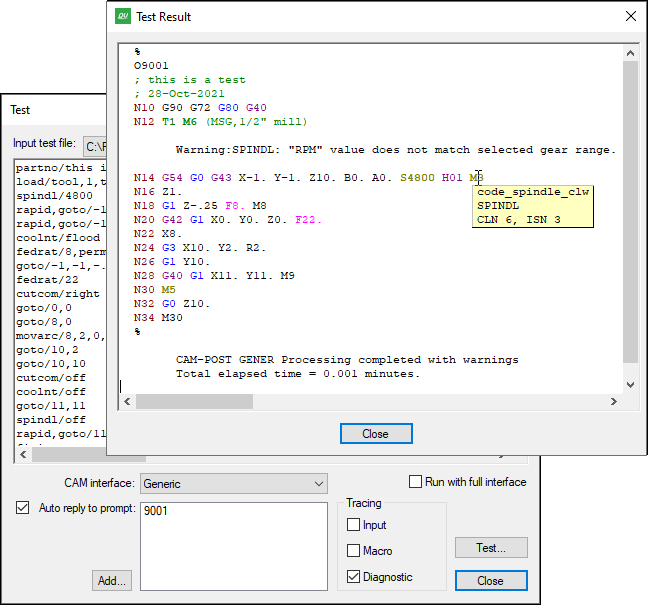
Task: Click 'fedrat/22' in the test input list
Action: (48, 280)
